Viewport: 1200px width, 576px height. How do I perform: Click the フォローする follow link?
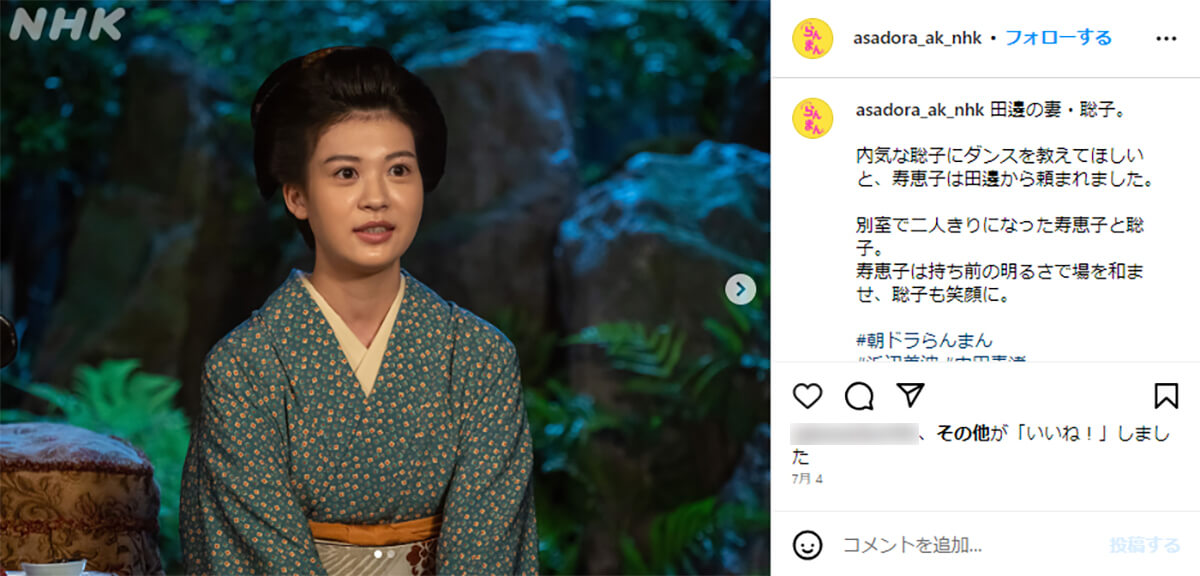point(1058,38)
